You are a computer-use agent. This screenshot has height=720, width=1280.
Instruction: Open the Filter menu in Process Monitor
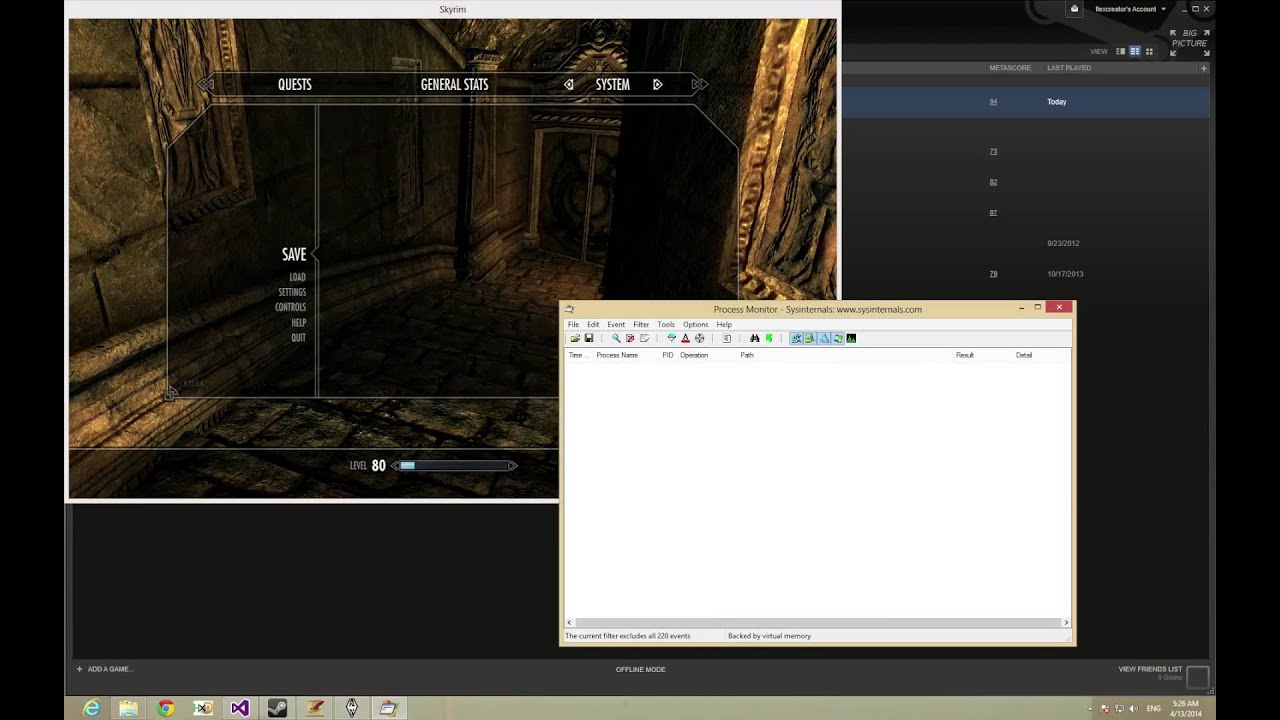(641, 324)
